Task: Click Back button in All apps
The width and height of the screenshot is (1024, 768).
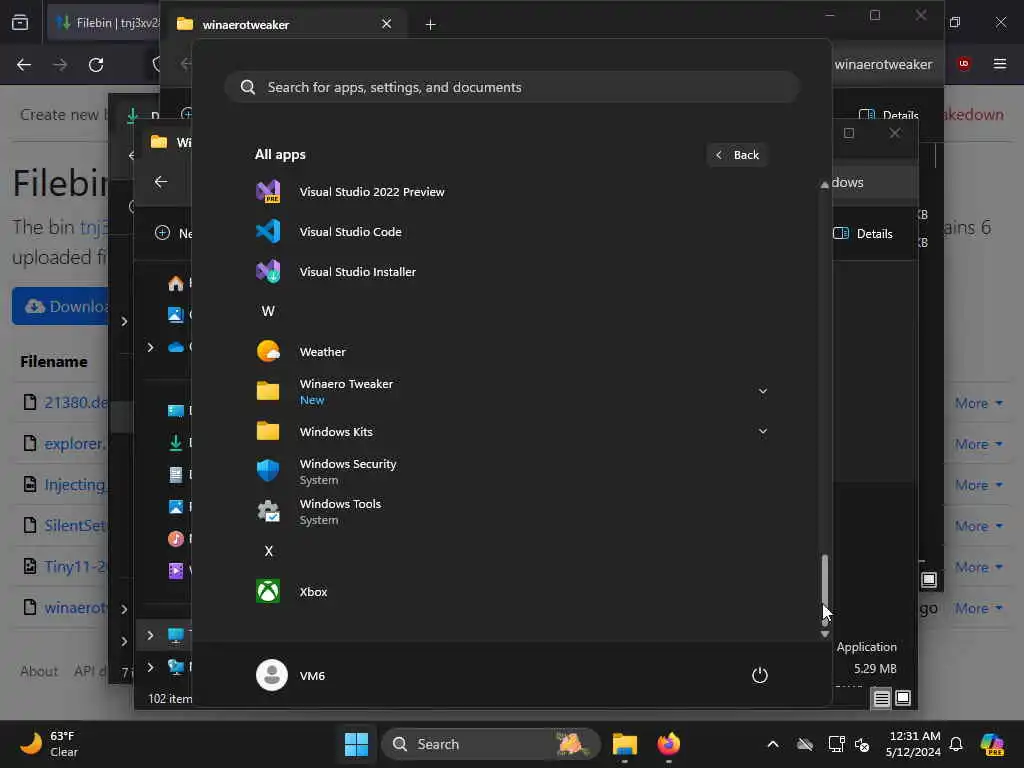Action: pyautogui.click(x=737, y=155)
